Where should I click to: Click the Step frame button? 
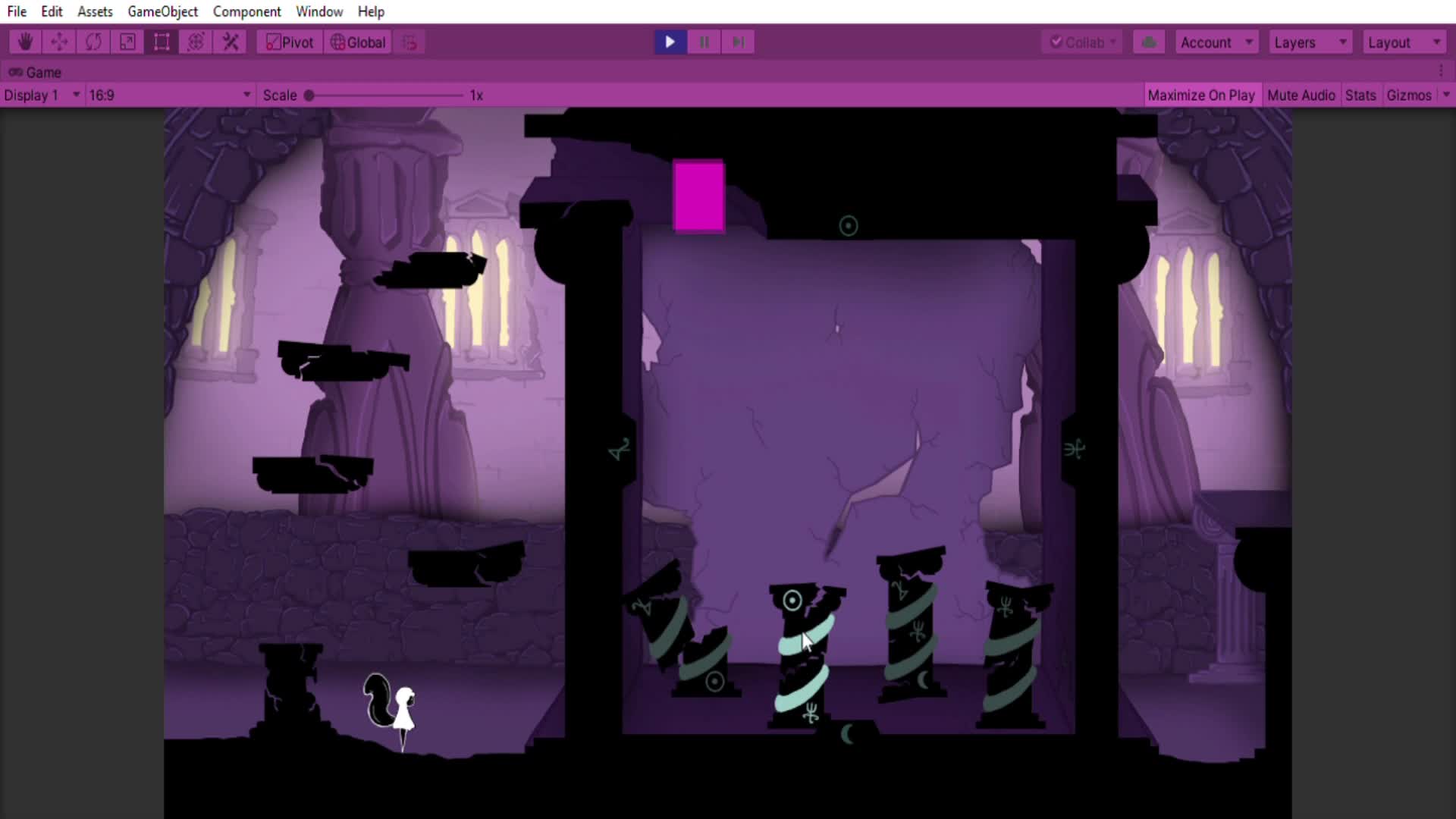pyautogui.click(x=738, y=42)
